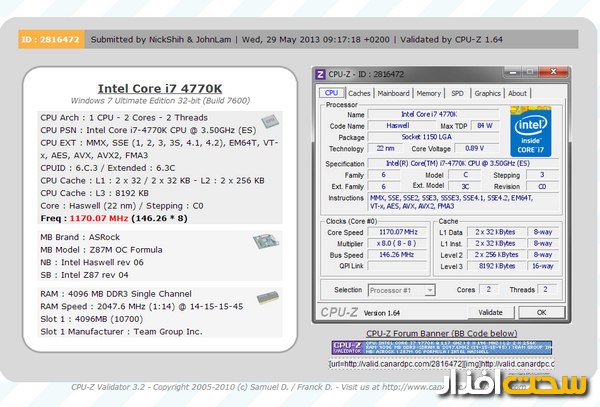Select the SPD tab

[x=457, y=93]
